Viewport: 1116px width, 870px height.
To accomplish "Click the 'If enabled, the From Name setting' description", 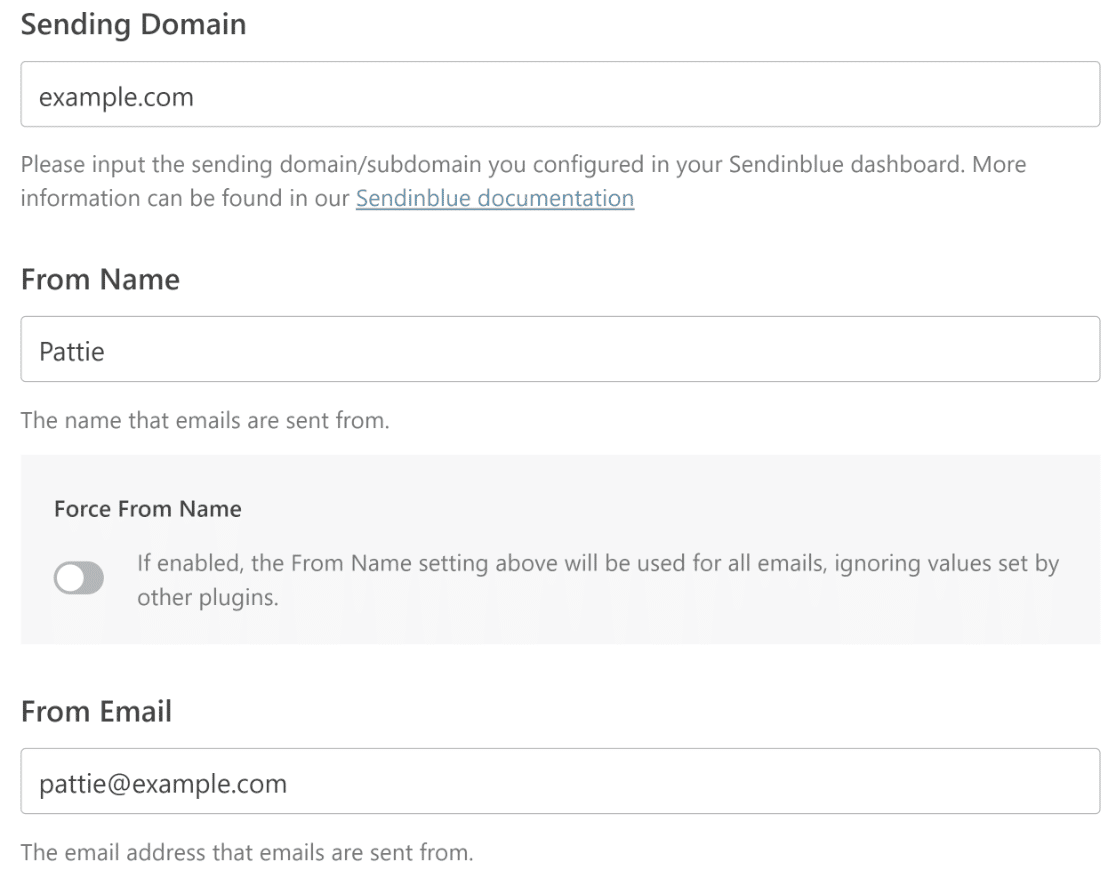I will [x=598, y=580].
